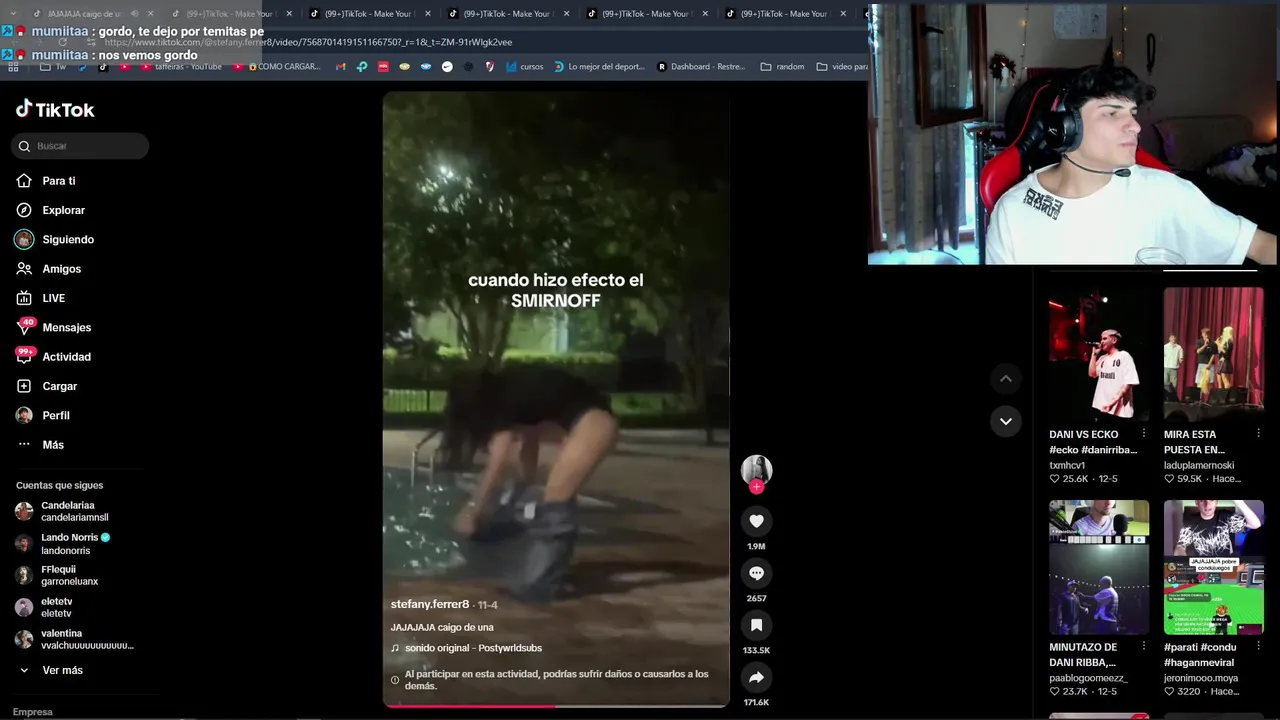Click txmhcv1 username under video card

point(1067,465)
